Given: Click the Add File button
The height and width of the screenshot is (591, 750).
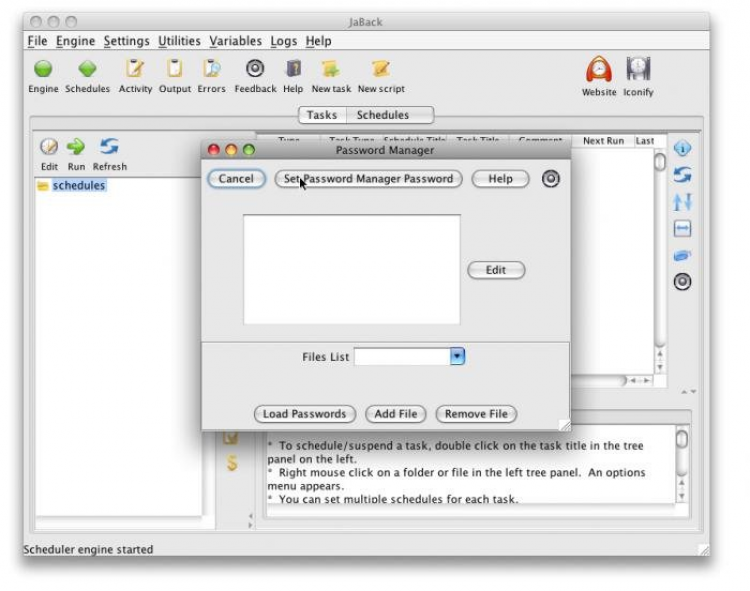Looking at the screenshot, I should (396, 414).
